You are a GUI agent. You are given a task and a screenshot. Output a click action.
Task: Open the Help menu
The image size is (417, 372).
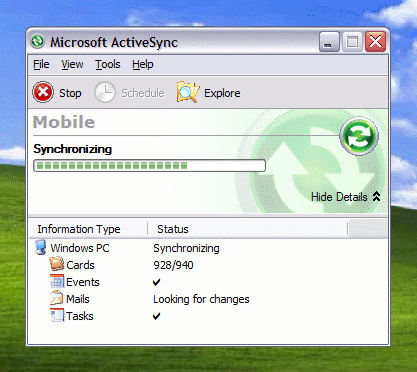tap(143, 64)
